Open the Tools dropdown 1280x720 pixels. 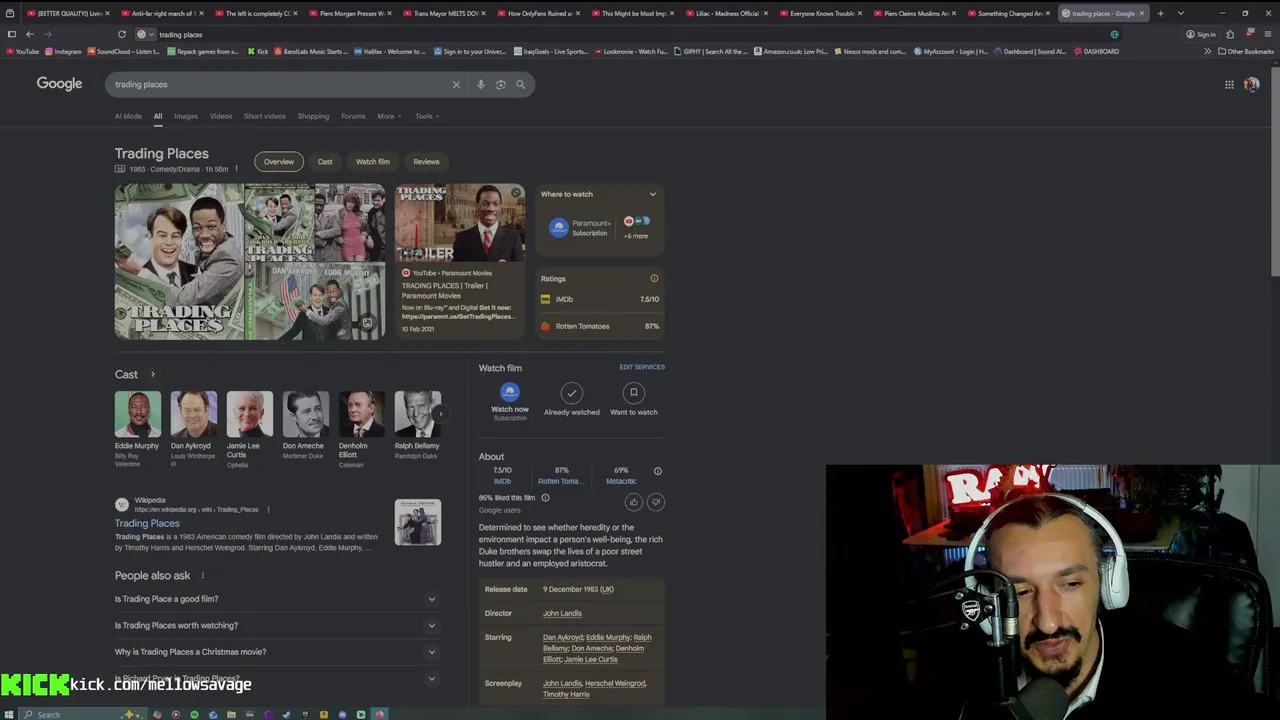click(x=426, y=116)
